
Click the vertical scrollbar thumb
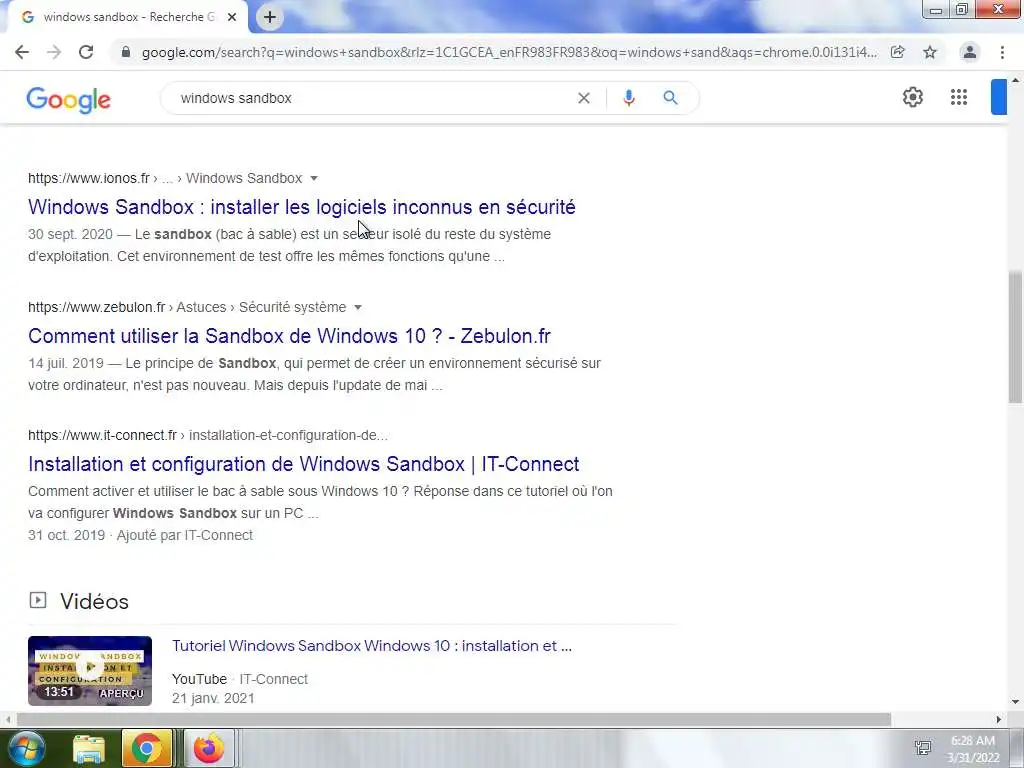pos(1015,337)
